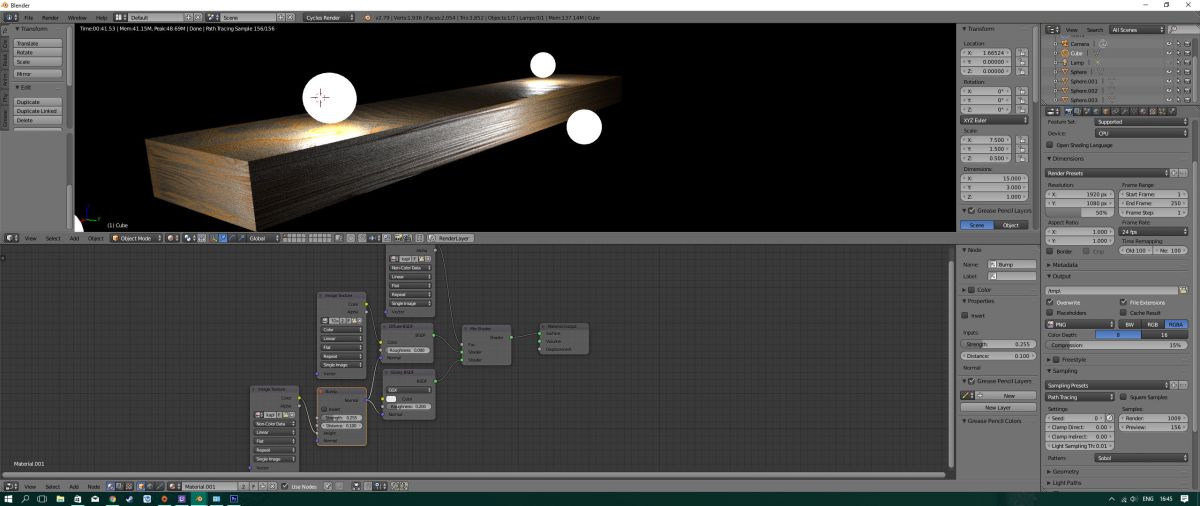Open the Path Tracing integrator dropdown
The image size is (1200, 506).
click(1080, 397)
